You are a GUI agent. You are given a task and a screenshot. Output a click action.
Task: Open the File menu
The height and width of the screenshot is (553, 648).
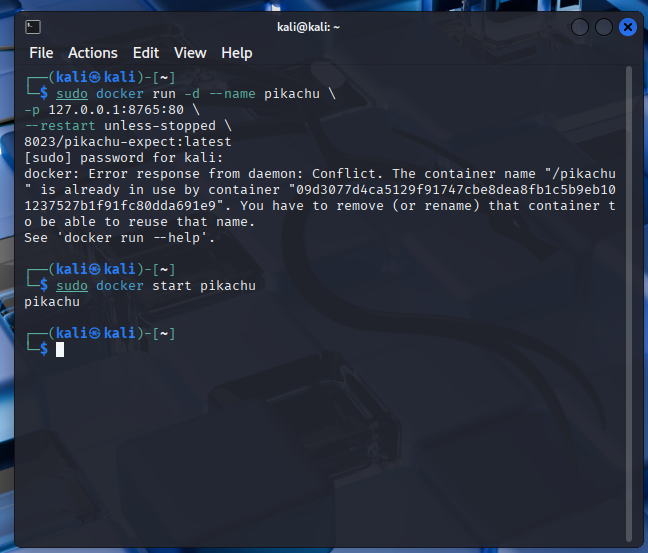coord(41,53)
